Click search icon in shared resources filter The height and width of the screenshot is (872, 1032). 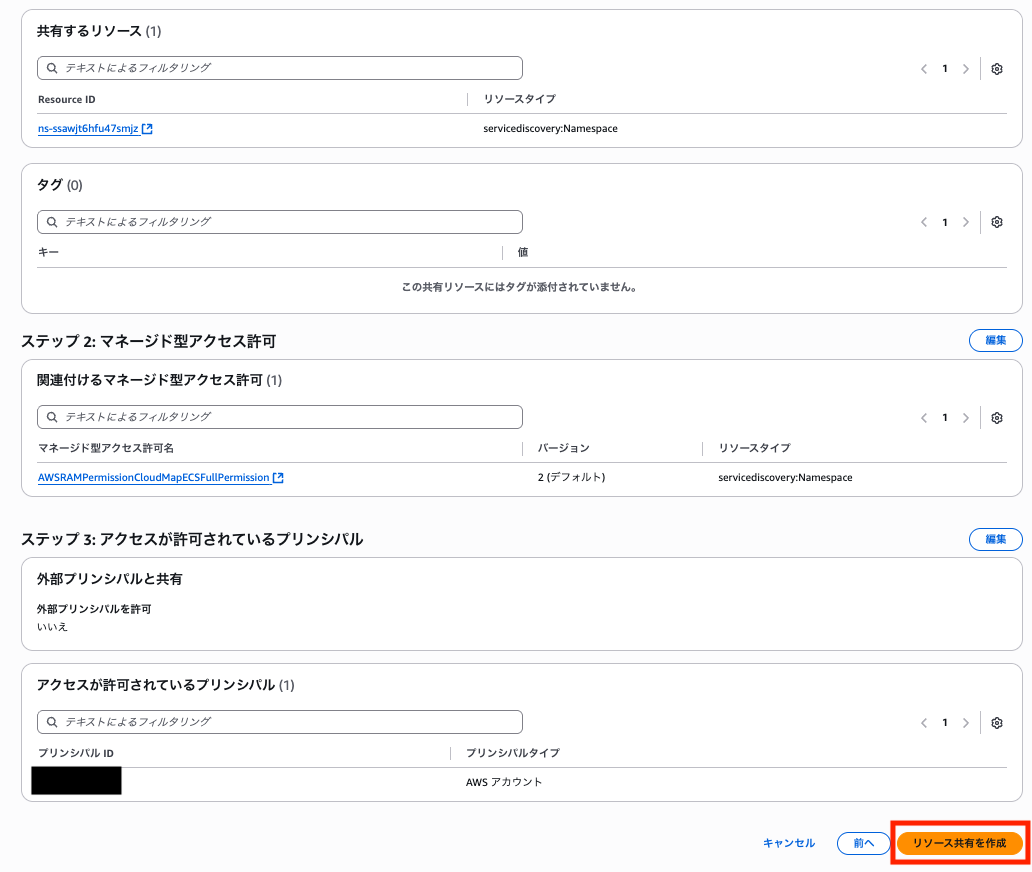click(52, 68)
